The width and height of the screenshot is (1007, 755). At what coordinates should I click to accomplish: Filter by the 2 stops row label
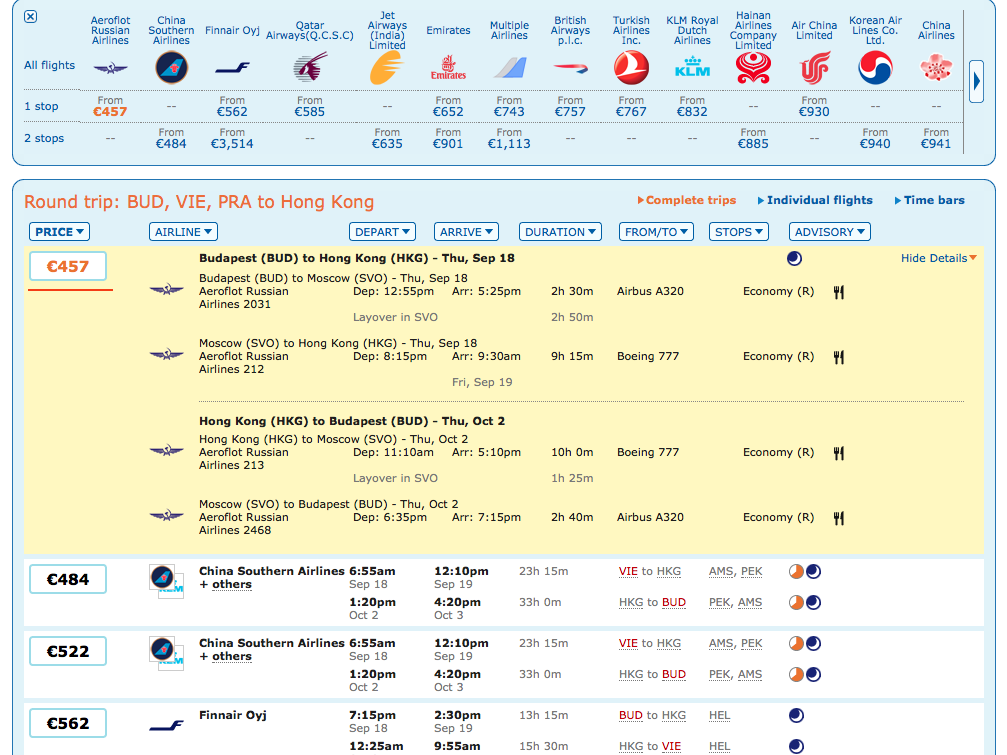(x=44, y=138)
